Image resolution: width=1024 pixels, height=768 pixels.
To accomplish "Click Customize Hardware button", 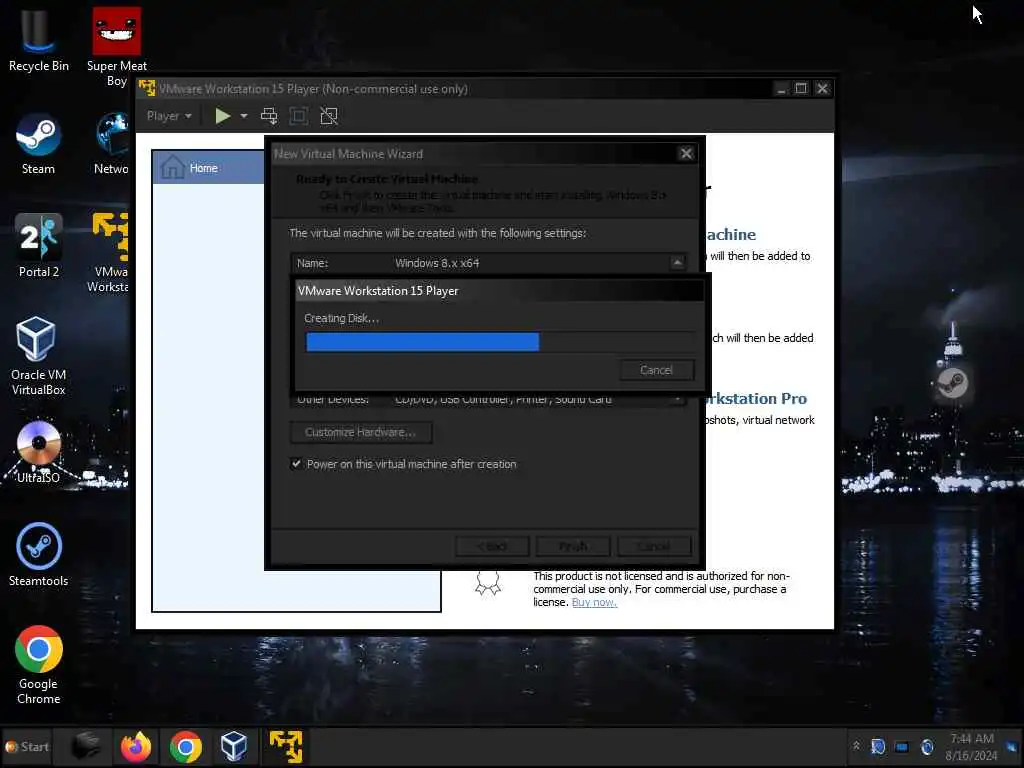I will [x=360, y=432].
